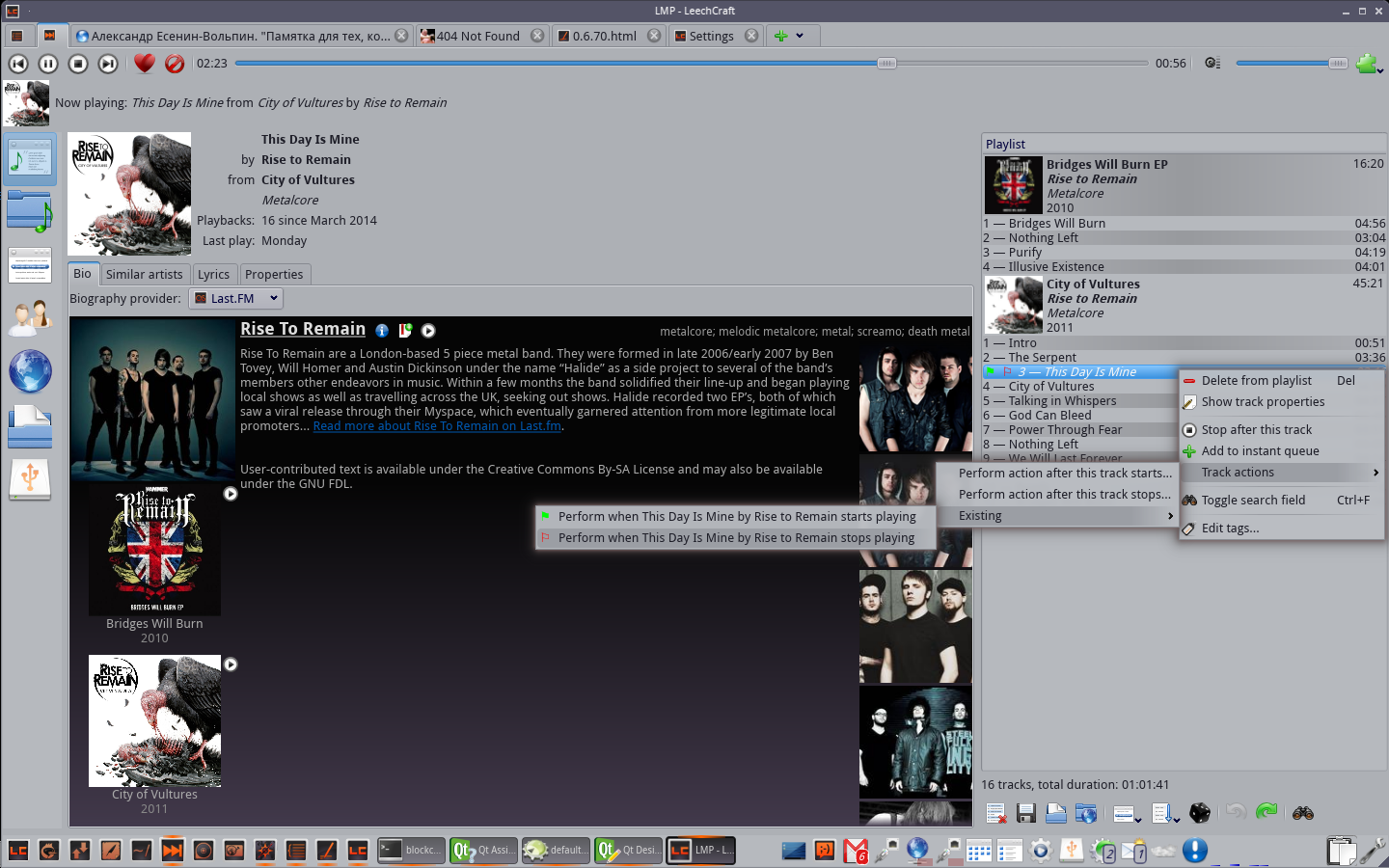Add a URL using the globe folder icon
Image resolution: width=1389 pixels, height=868 pixels.
coord(1086,813)
